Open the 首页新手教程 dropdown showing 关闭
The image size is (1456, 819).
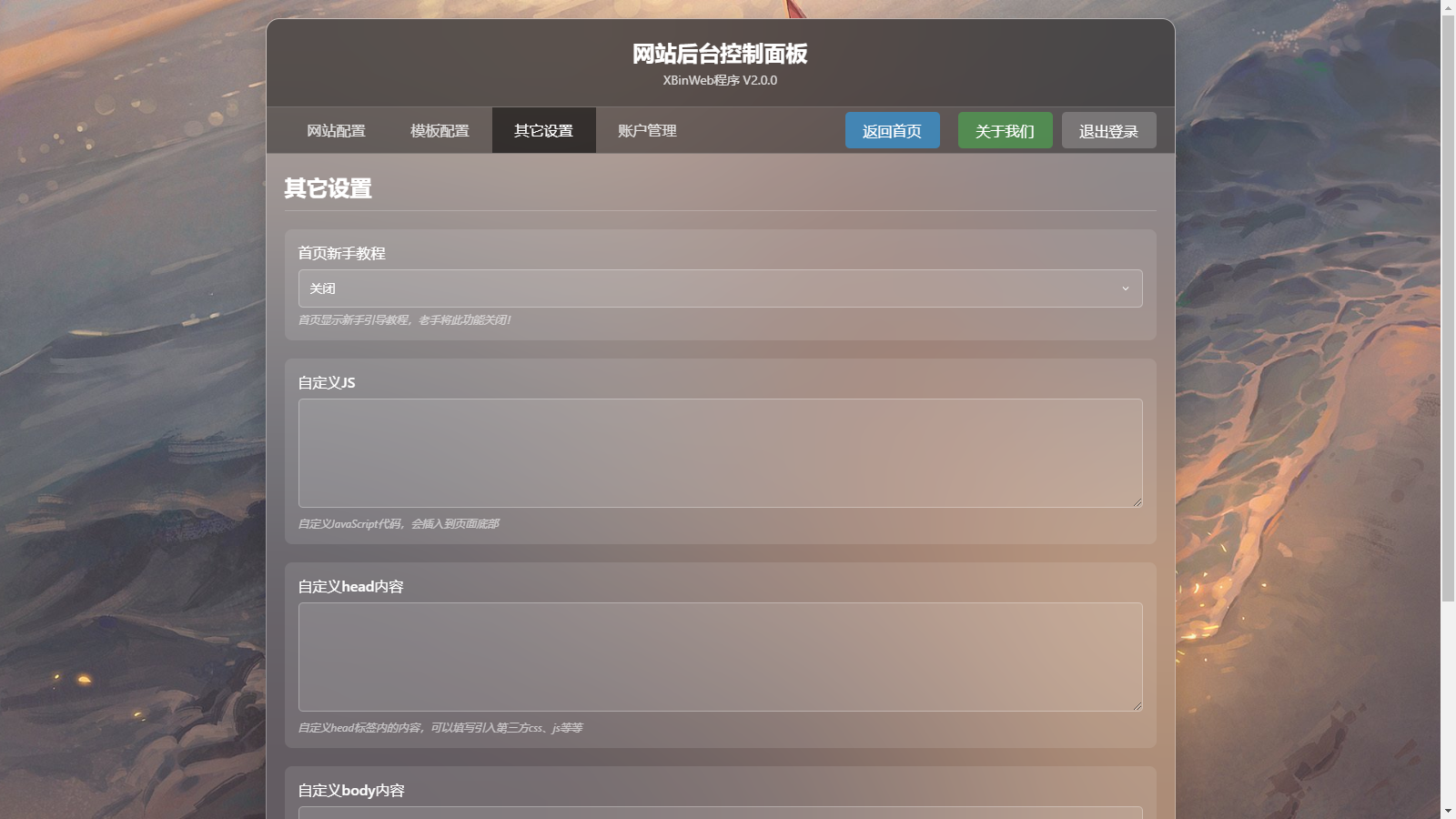(x=710, y=288)
